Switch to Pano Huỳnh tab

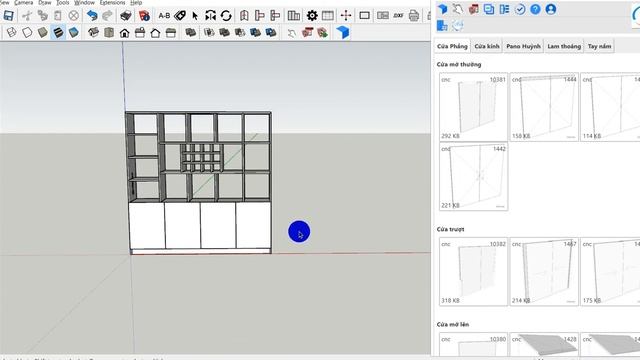[524, 46]
